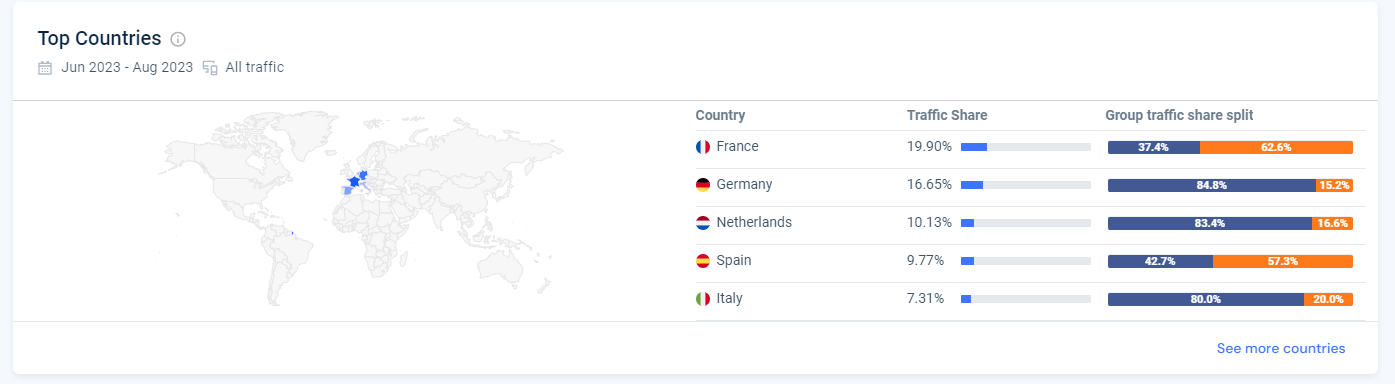Click highlighted France on the world map

point(353,182)
